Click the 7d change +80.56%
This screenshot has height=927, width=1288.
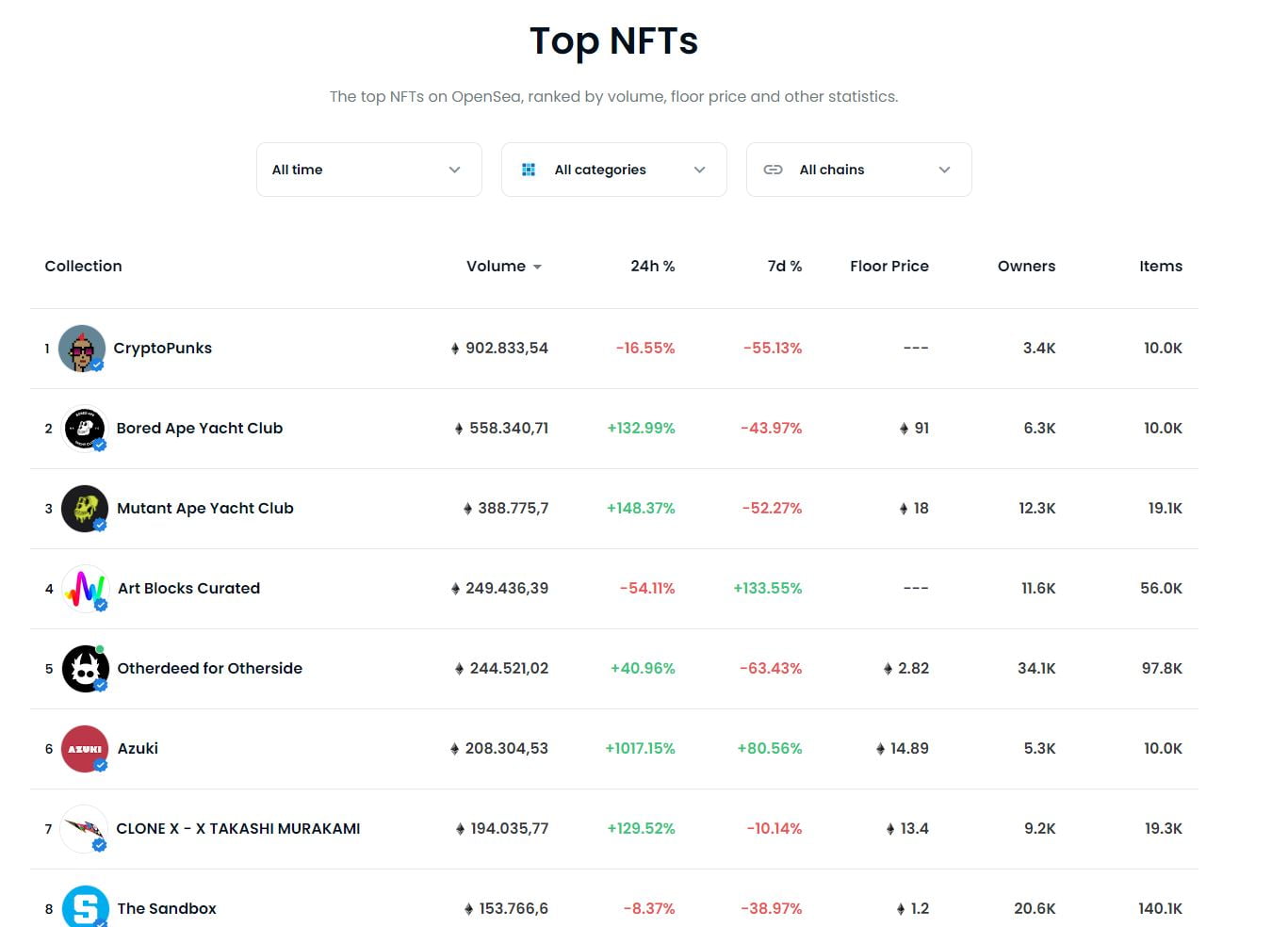click(x=770, y=749)
